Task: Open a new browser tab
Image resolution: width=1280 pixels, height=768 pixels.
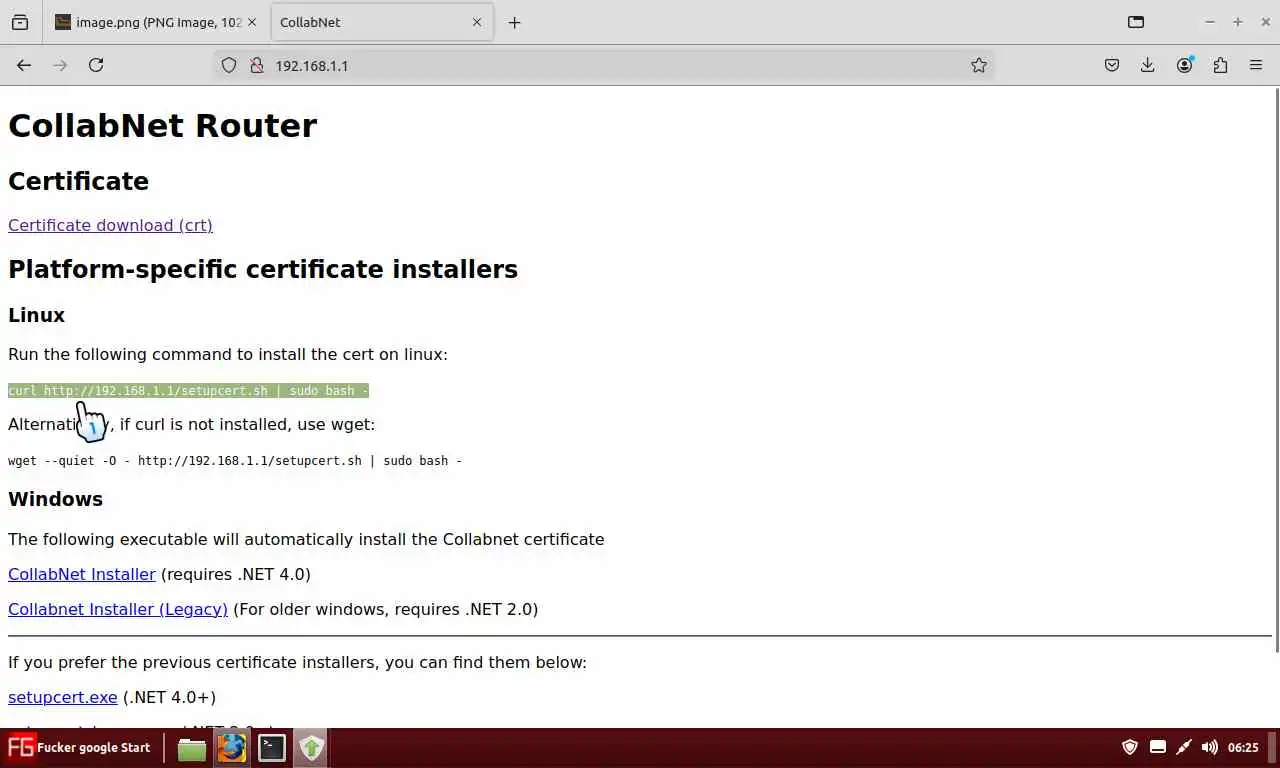Action: (514, 22)
